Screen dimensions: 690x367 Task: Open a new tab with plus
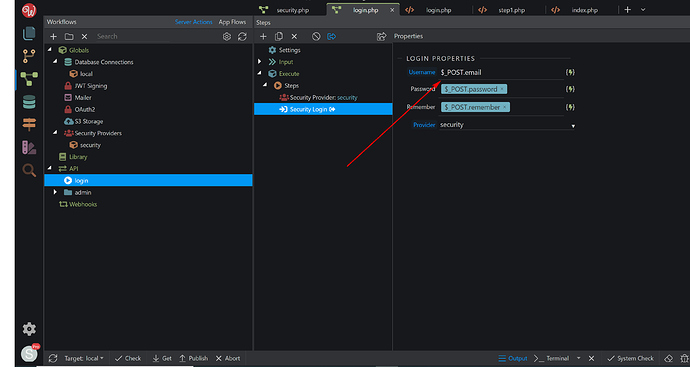(x=628, y=10)
